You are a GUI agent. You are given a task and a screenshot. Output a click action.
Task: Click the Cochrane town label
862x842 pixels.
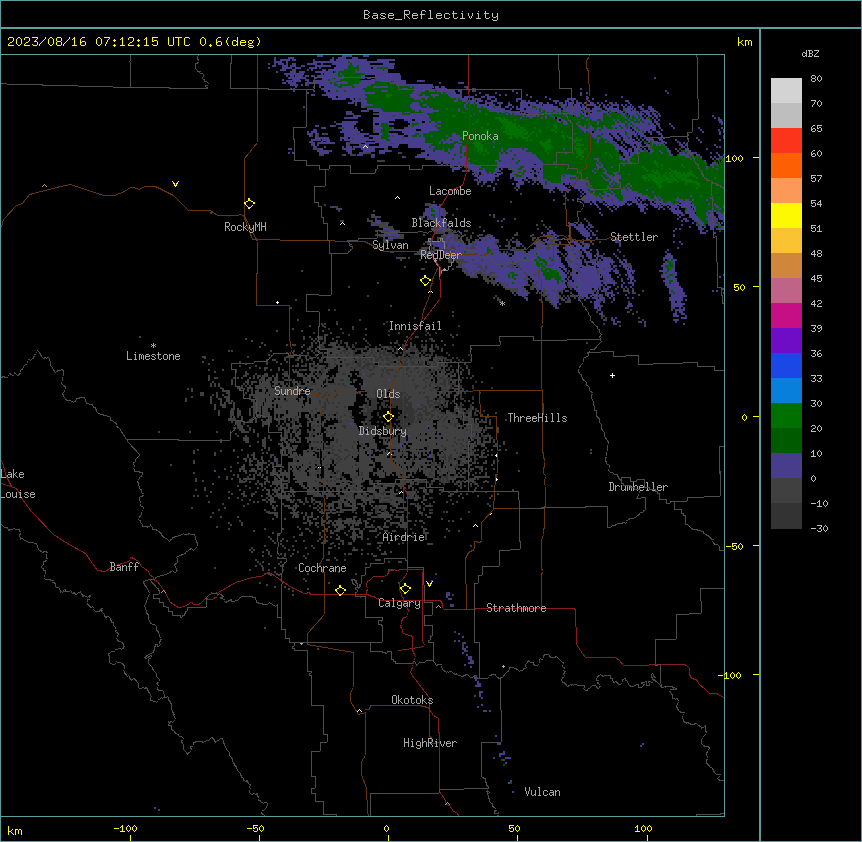[x=322, y=568]
